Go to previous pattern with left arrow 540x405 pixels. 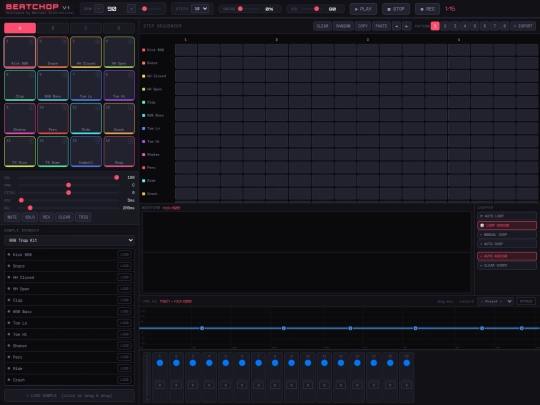pyautogui.click(x=396, y=26)
